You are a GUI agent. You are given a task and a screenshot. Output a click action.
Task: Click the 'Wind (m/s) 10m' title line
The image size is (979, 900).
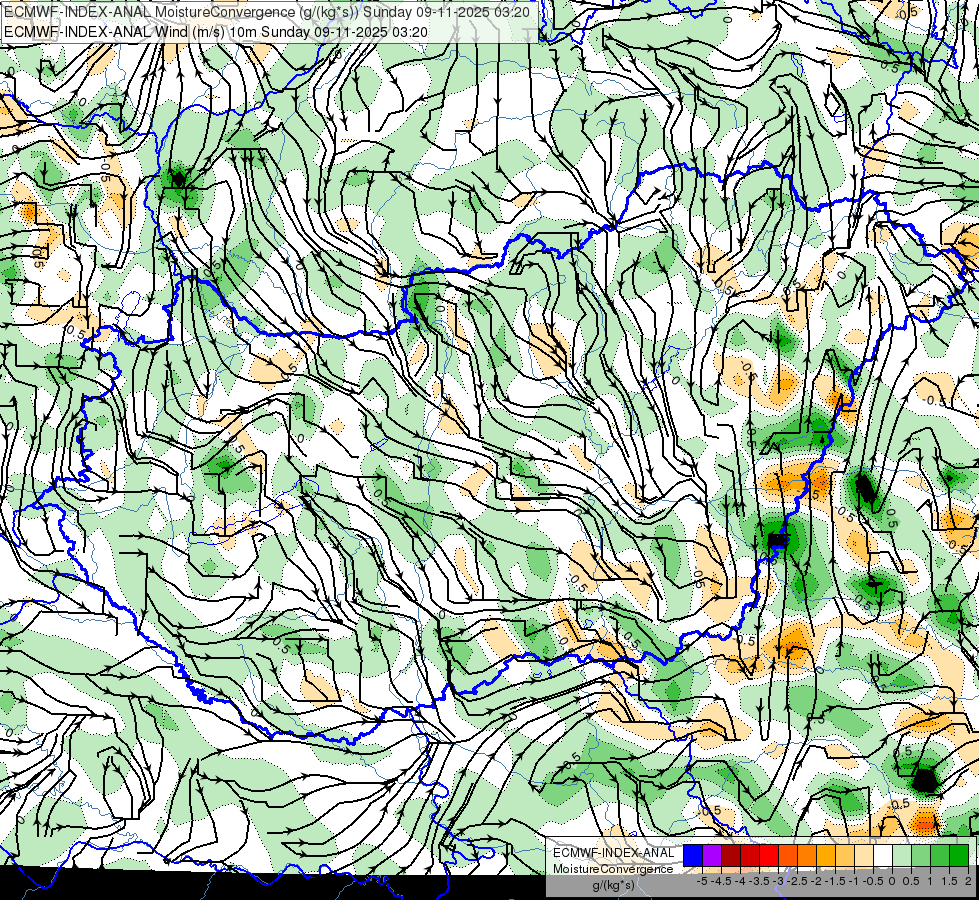(216, 31)
